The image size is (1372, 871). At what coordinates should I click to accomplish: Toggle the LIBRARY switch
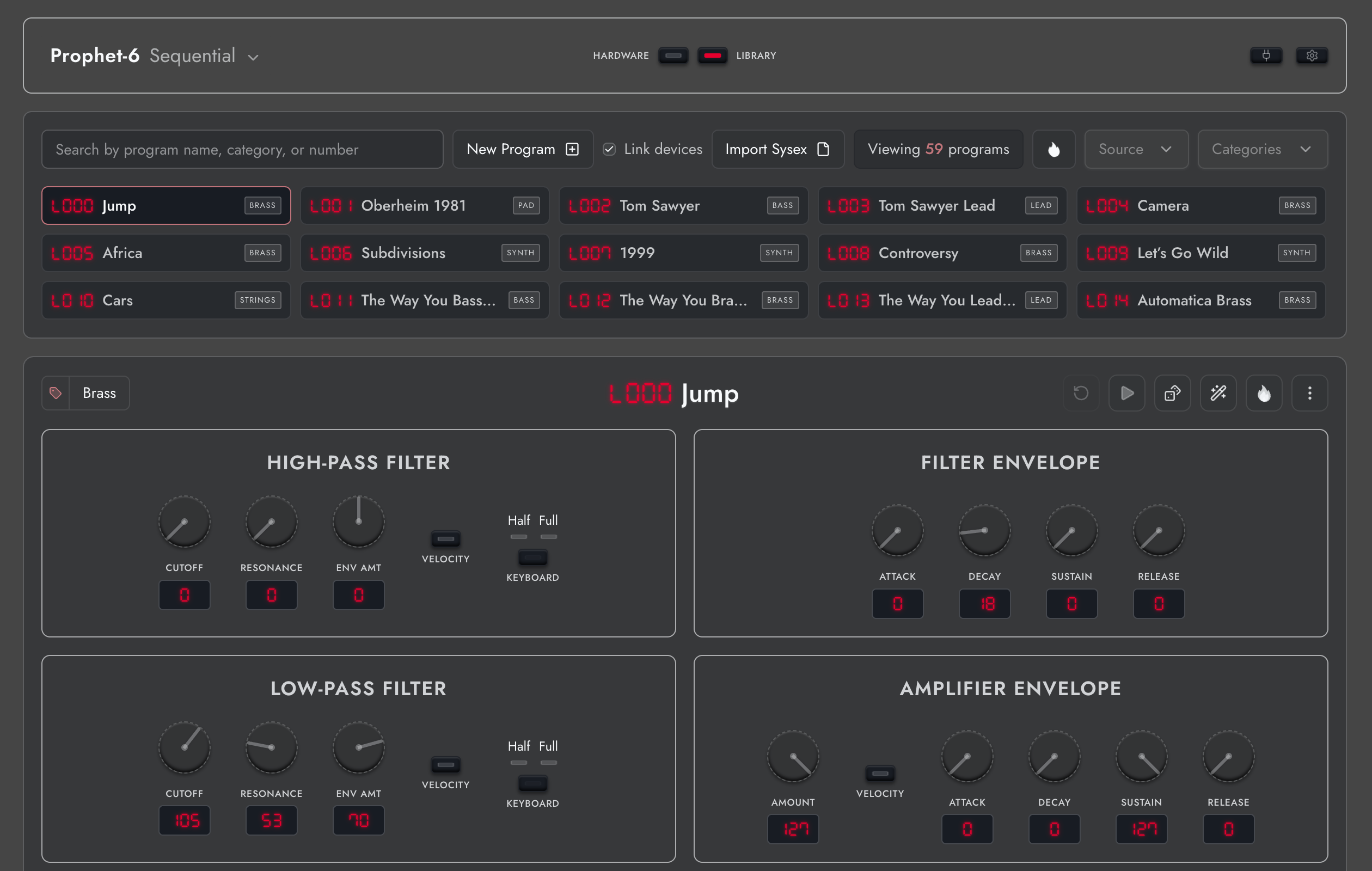(712, 56)
